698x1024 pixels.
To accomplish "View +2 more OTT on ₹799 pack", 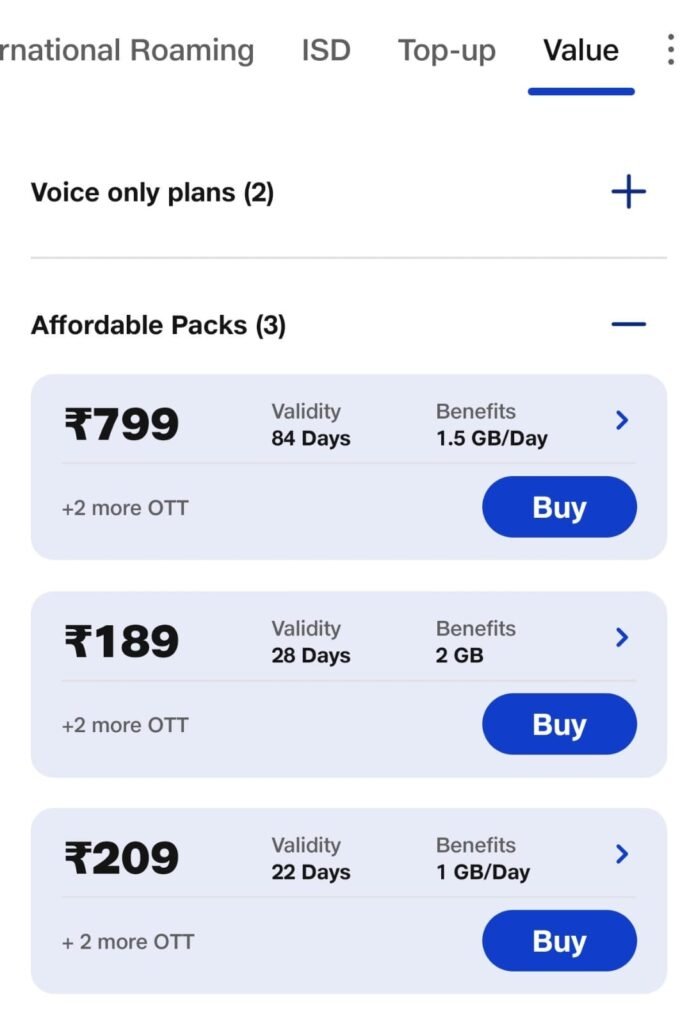I will (125, 508).
